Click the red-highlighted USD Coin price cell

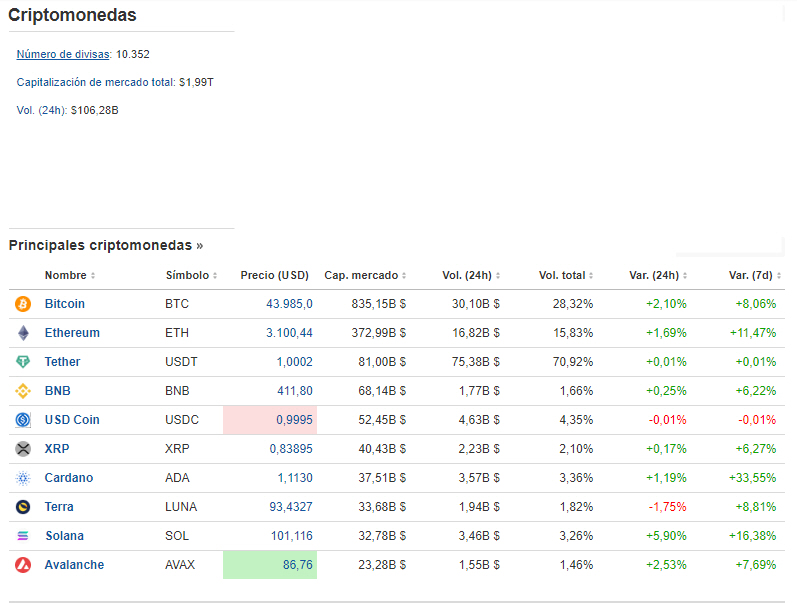[x=270, y=420]
